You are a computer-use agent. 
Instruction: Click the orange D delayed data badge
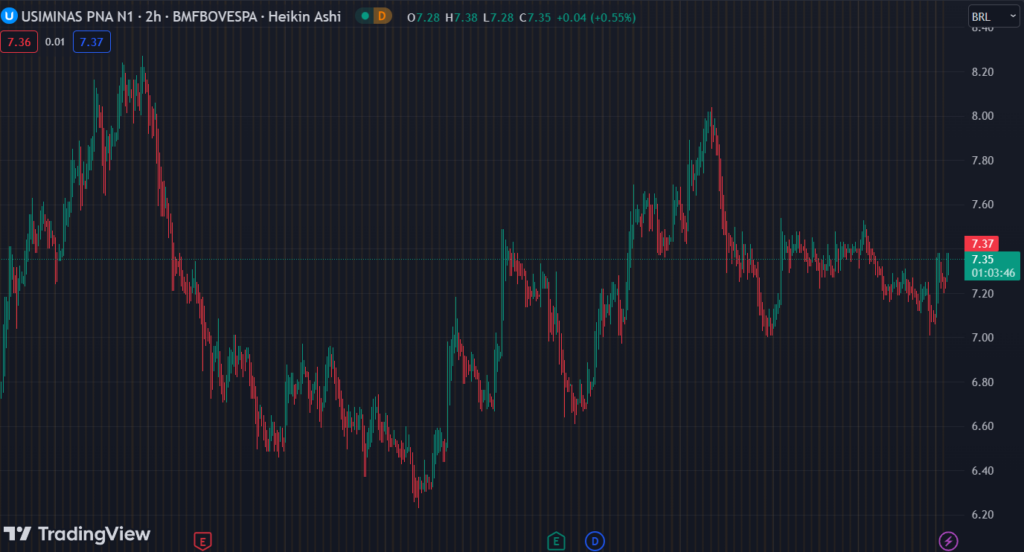click(x=382, y=16)
